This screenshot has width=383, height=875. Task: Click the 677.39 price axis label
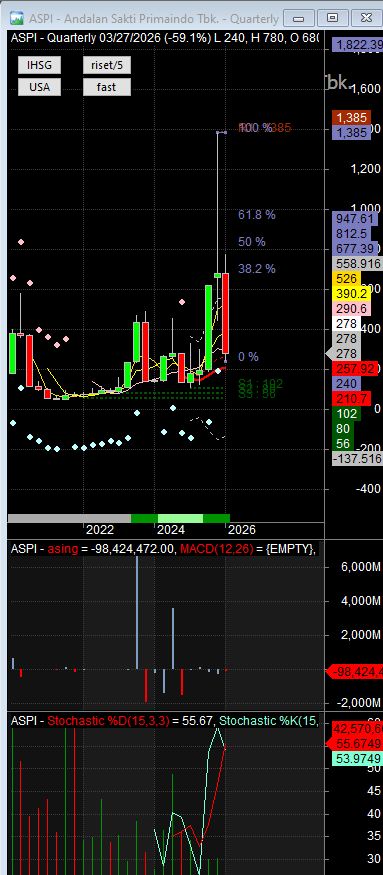pyautogui.click(x=355, y=249)
